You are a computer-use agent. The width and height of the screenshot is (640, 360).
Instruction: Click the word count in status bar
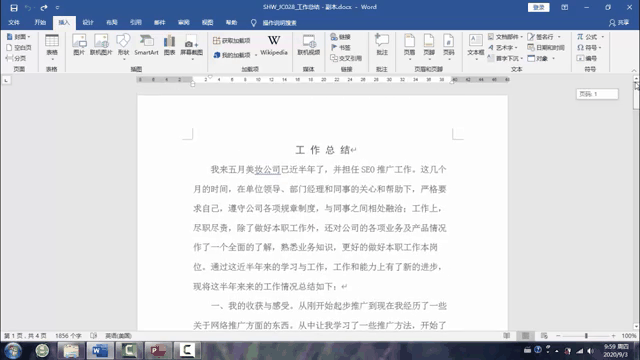coord(68,336)
